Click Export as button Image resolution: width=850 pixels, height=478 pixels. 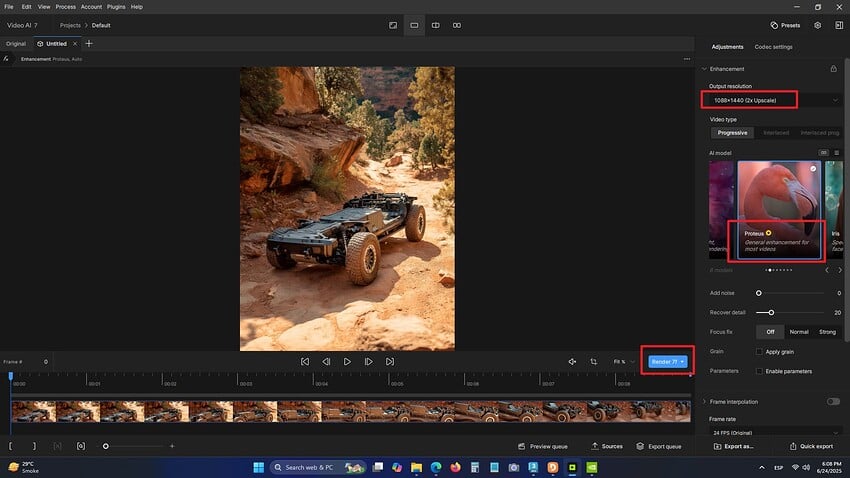[x=733, y=447]
